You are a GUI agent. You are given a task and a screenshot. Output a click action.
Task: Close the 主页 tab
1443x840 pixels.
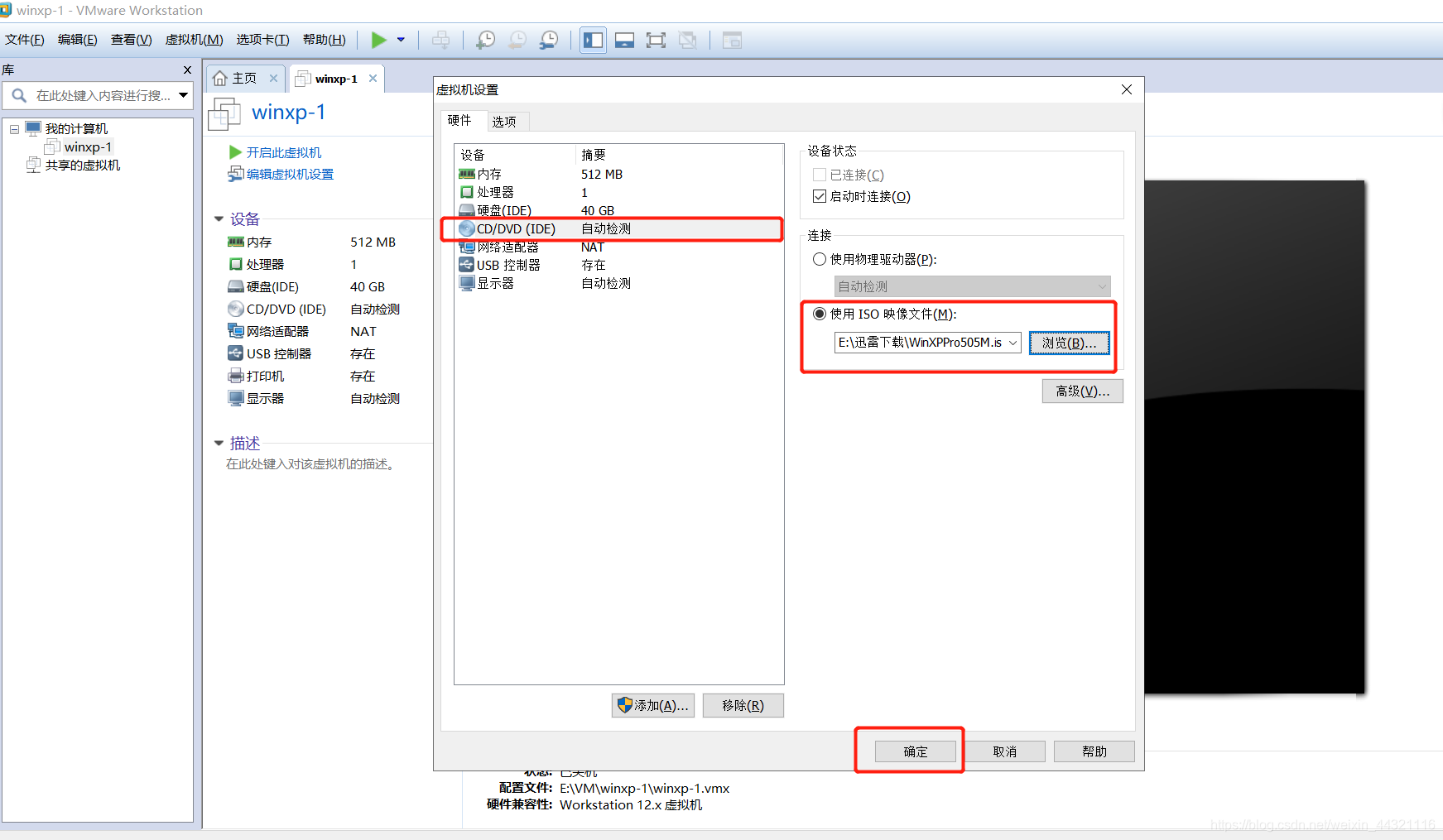pyautogui.click(x=273, y=79)
